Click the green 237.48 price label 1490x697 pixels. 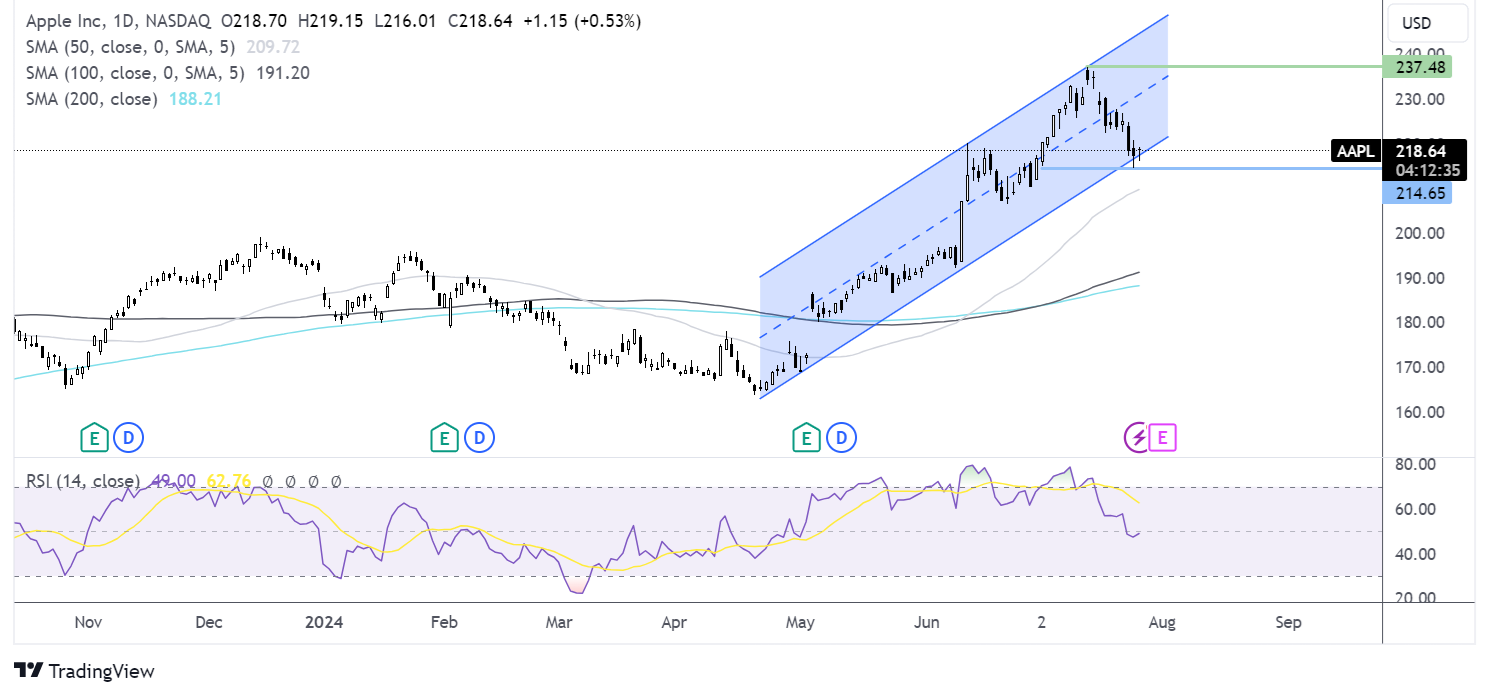(x=1417, y=67)
